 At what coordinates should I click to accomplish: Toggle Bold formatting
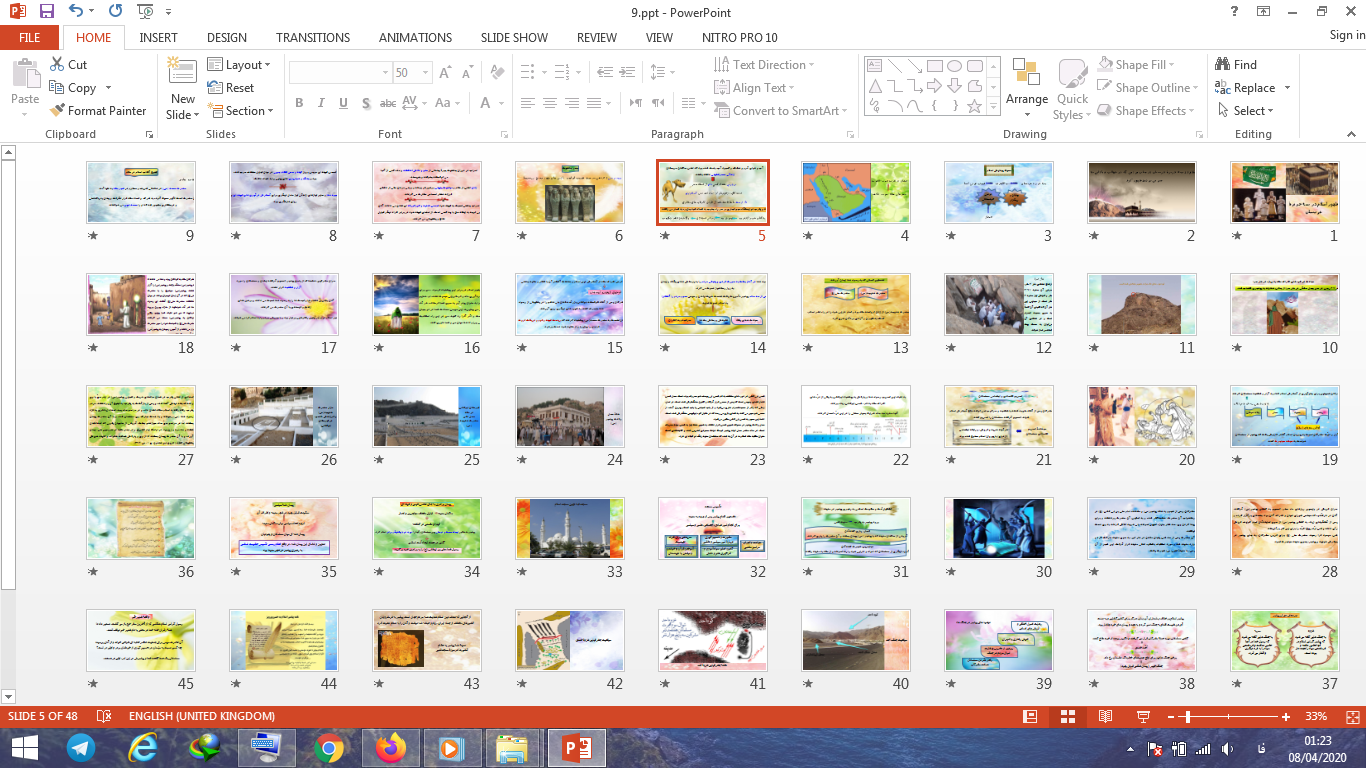point(299,103)
